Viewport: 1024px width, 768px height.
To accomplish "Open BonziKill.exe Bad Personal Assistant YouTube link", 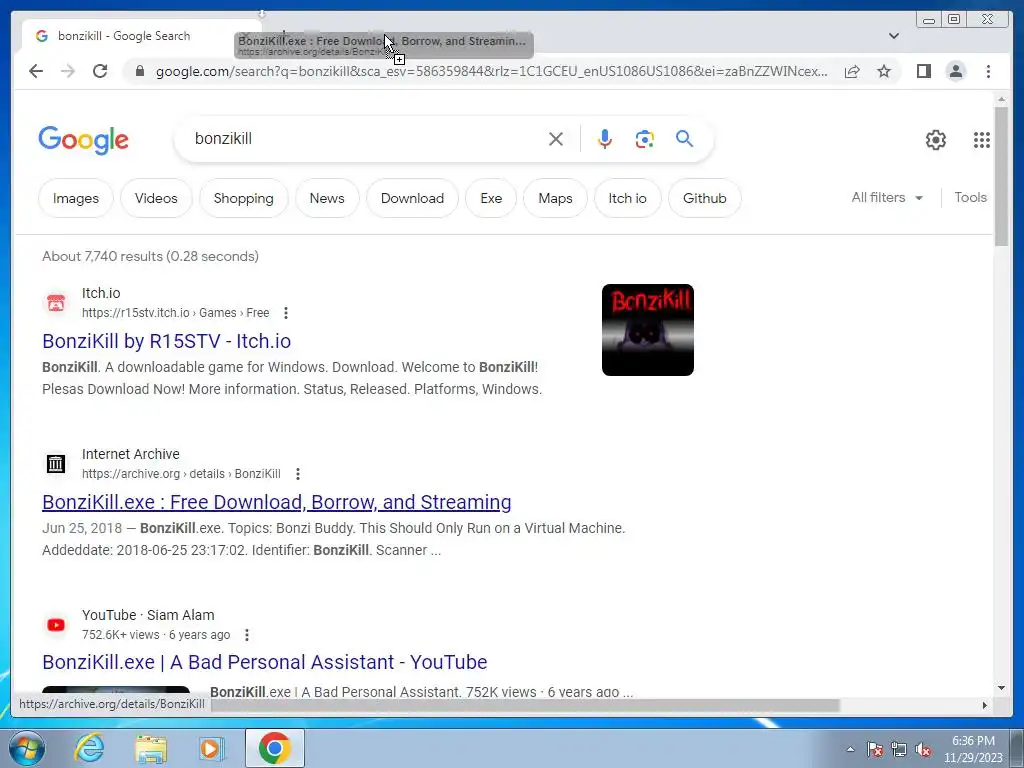I will [x=264, y=662].
